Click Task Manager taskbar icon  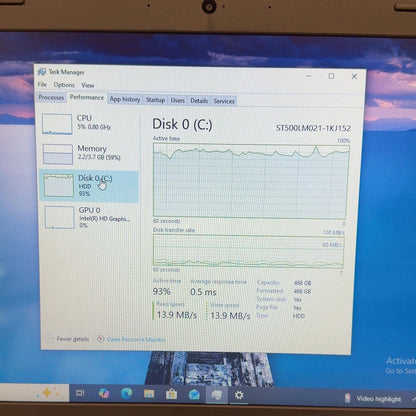[x=216, y=395]
